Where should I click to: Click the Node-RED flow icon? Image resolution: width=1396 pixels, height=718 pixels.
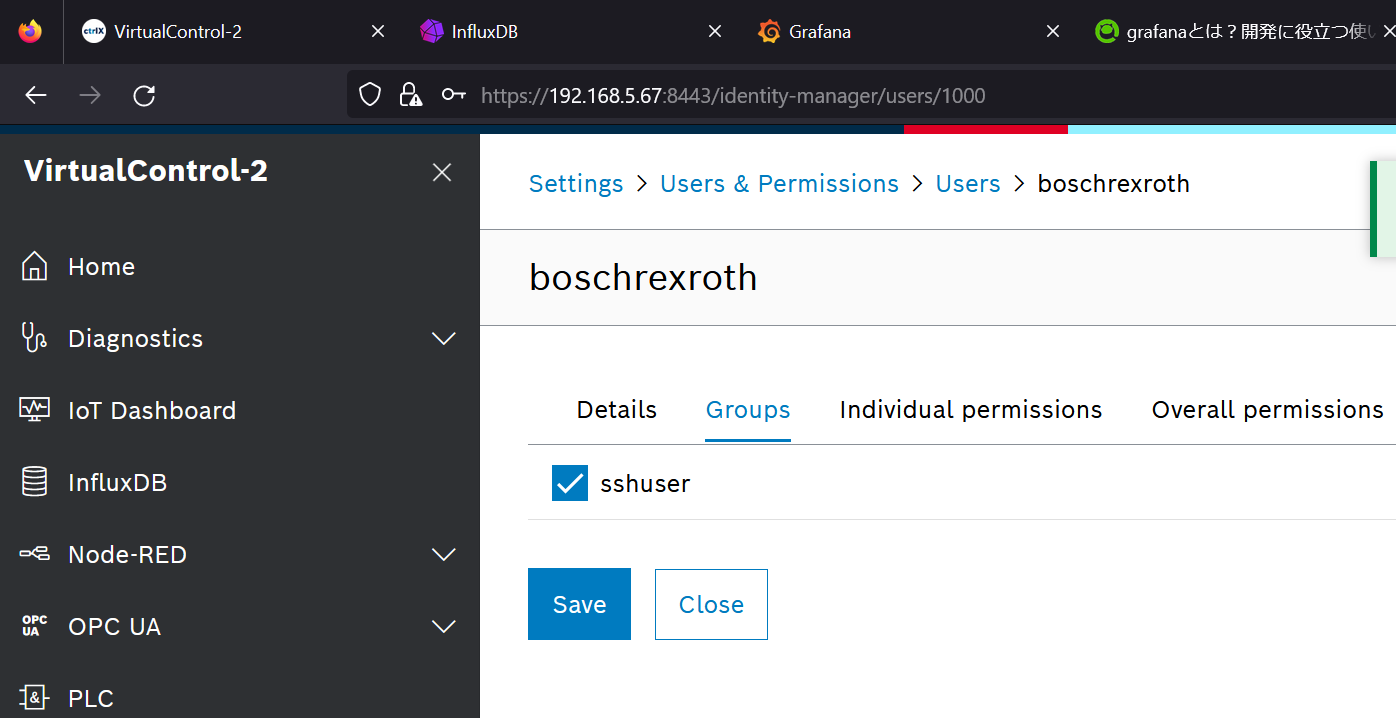(34, 554)
